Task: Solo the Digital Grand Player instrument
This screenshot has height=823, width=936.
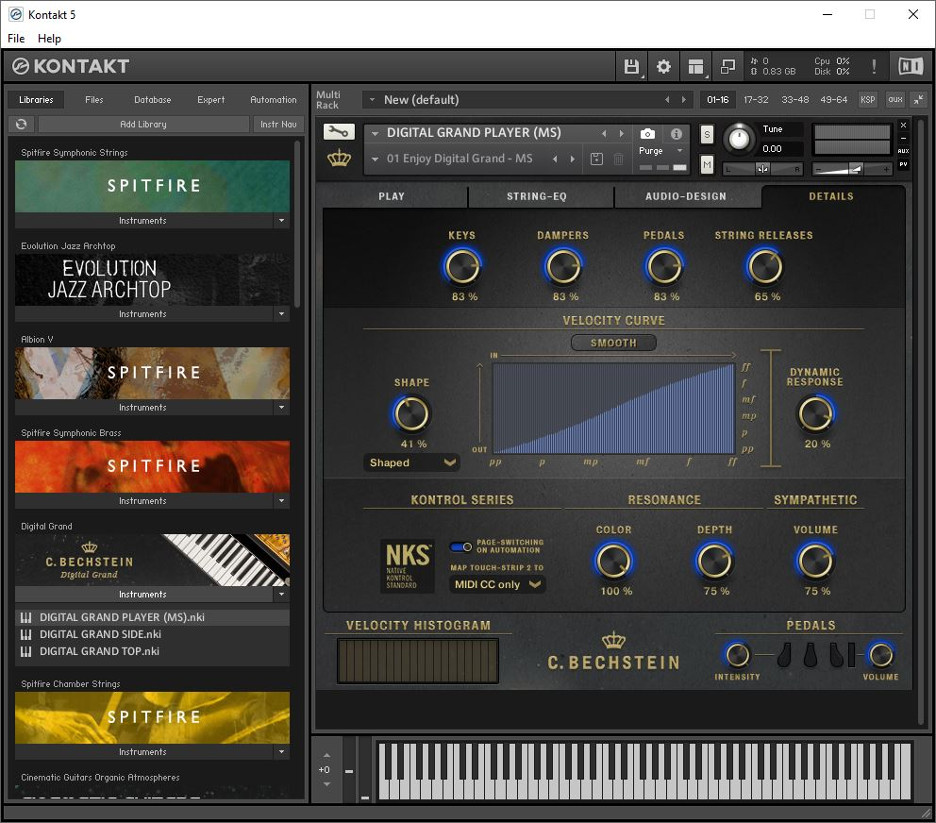Action: click(707, 134)
